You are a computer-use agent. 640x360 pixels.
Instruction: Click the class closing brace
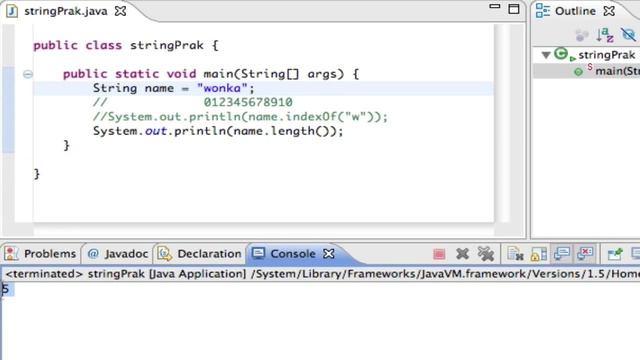37,174
